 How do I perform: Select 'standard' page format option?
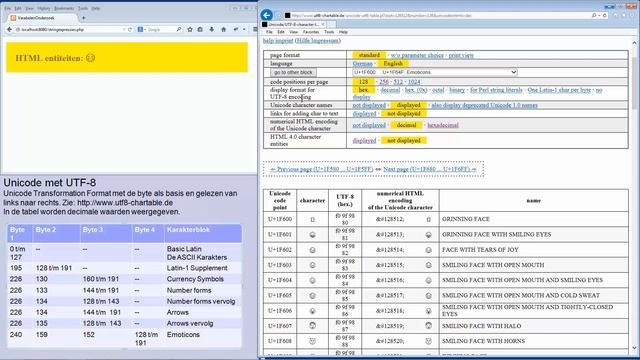click(369, 55)
